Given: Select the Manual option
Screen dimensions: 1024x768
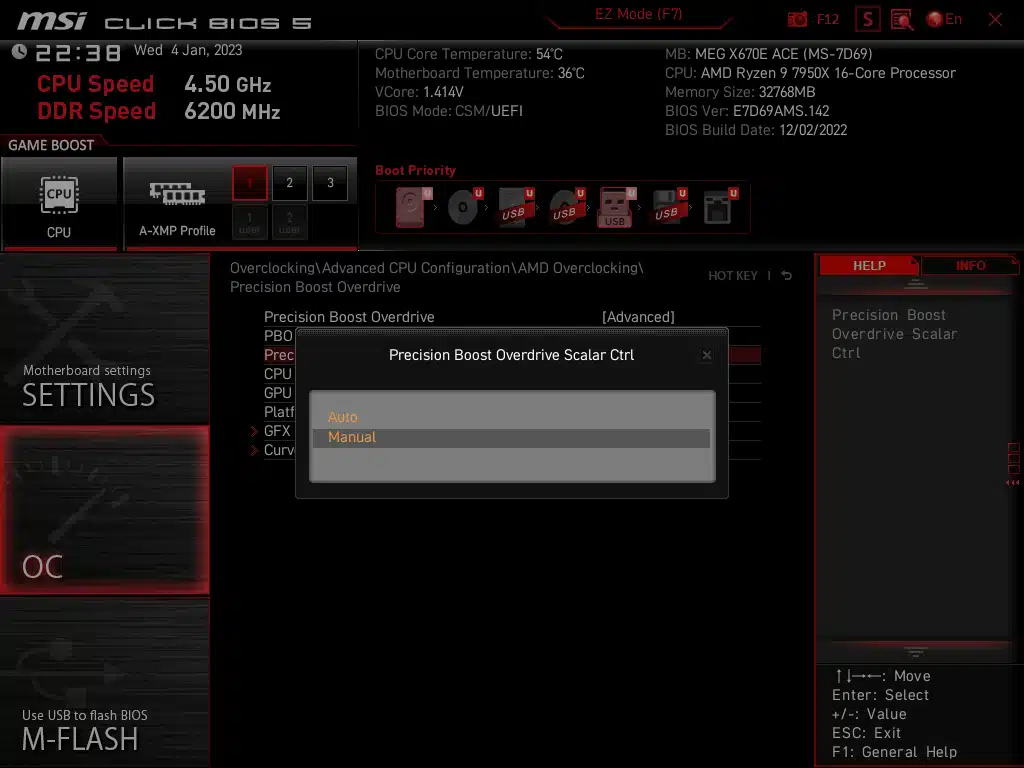Looking at the screenshot, I should (x=511, y=438).
